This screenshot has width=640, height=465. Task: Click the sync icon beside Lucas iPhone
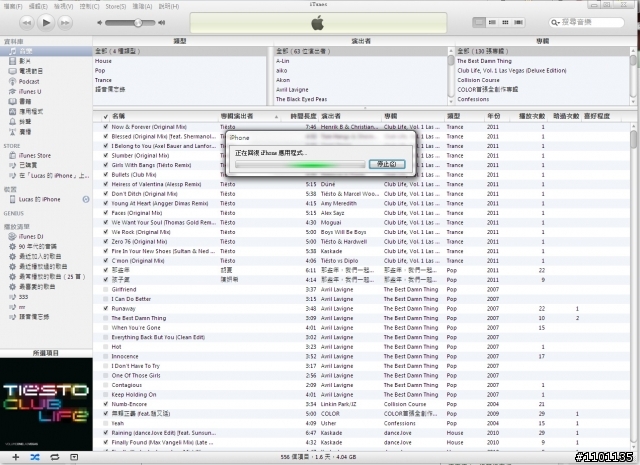point(86,199)
